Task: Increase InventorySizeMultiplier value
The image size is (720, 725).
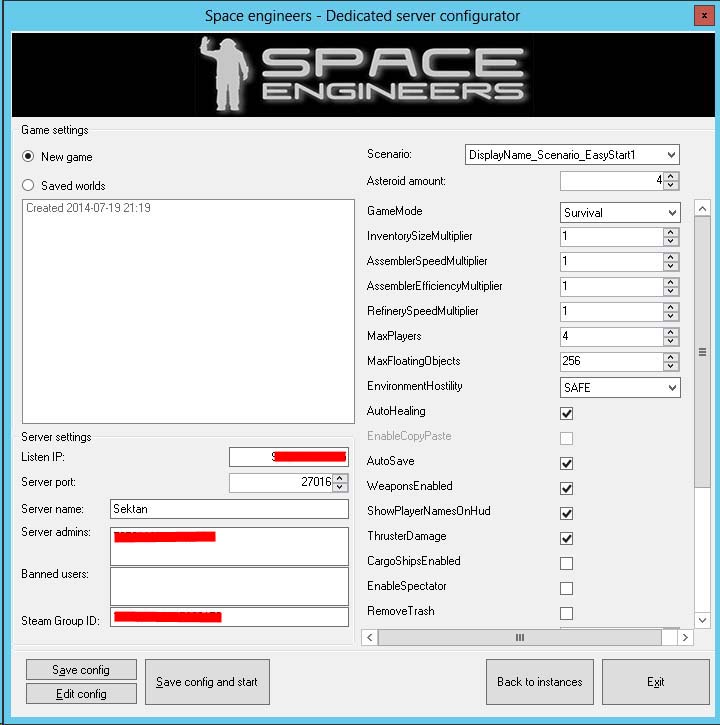Action: tap(671, 232)
